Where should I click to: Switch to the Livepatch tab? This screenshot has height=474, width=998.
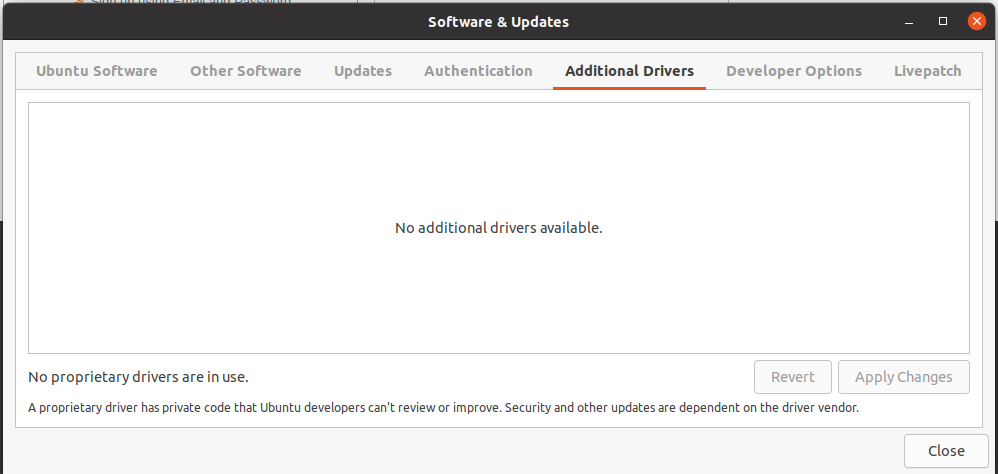(927, 71)
